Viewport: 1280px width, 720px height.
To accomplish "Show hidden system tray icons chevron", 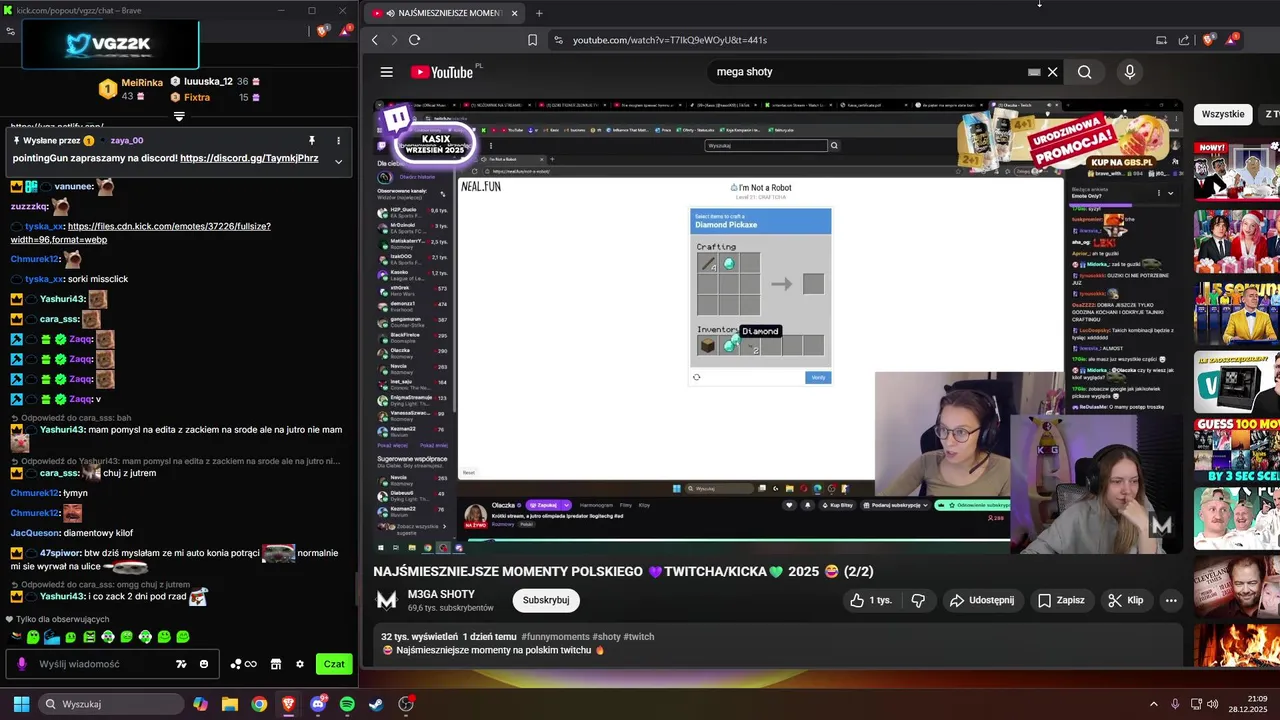I will (1153, 704).
